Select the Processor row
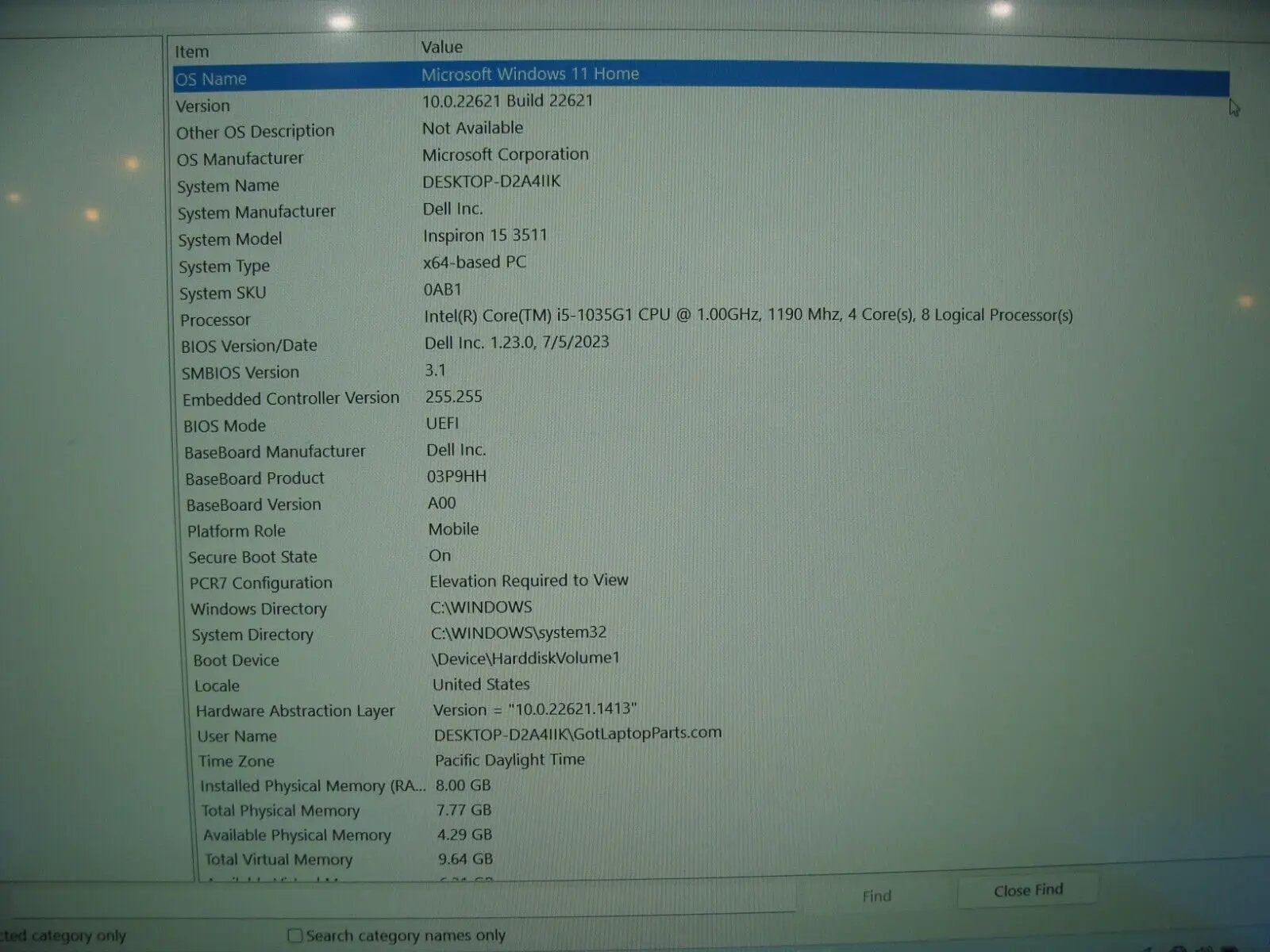Viewport: 1270px width, 952px height. pyautogui.click(x=215, y=320)
